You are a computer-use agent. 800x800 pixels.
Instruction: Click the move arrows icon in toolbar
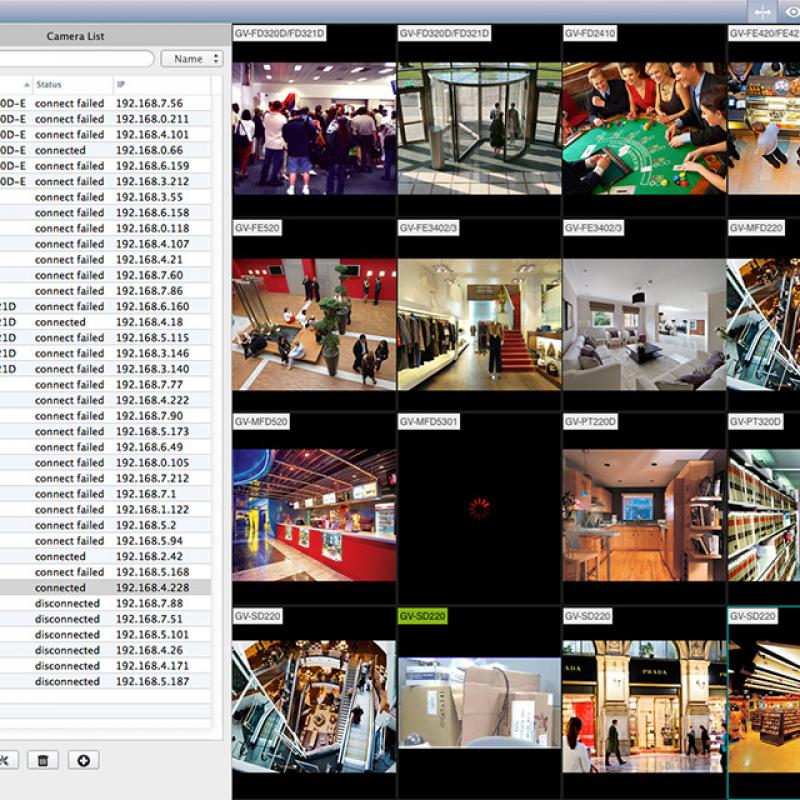(x=763, y=11)
